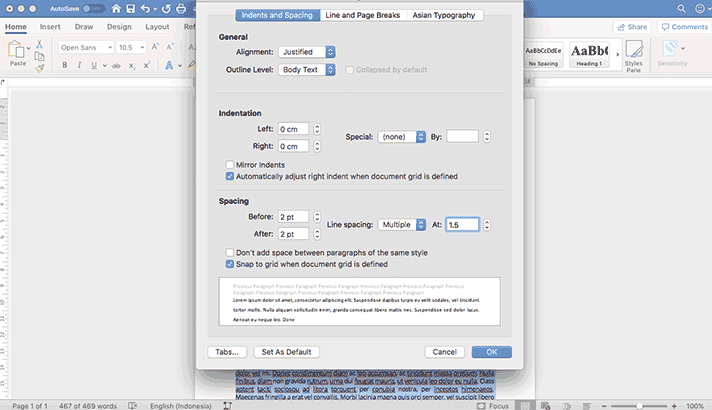Click the Copy icon in the ribbon
This screenshot has height=410, width=712.
point(40,56)
